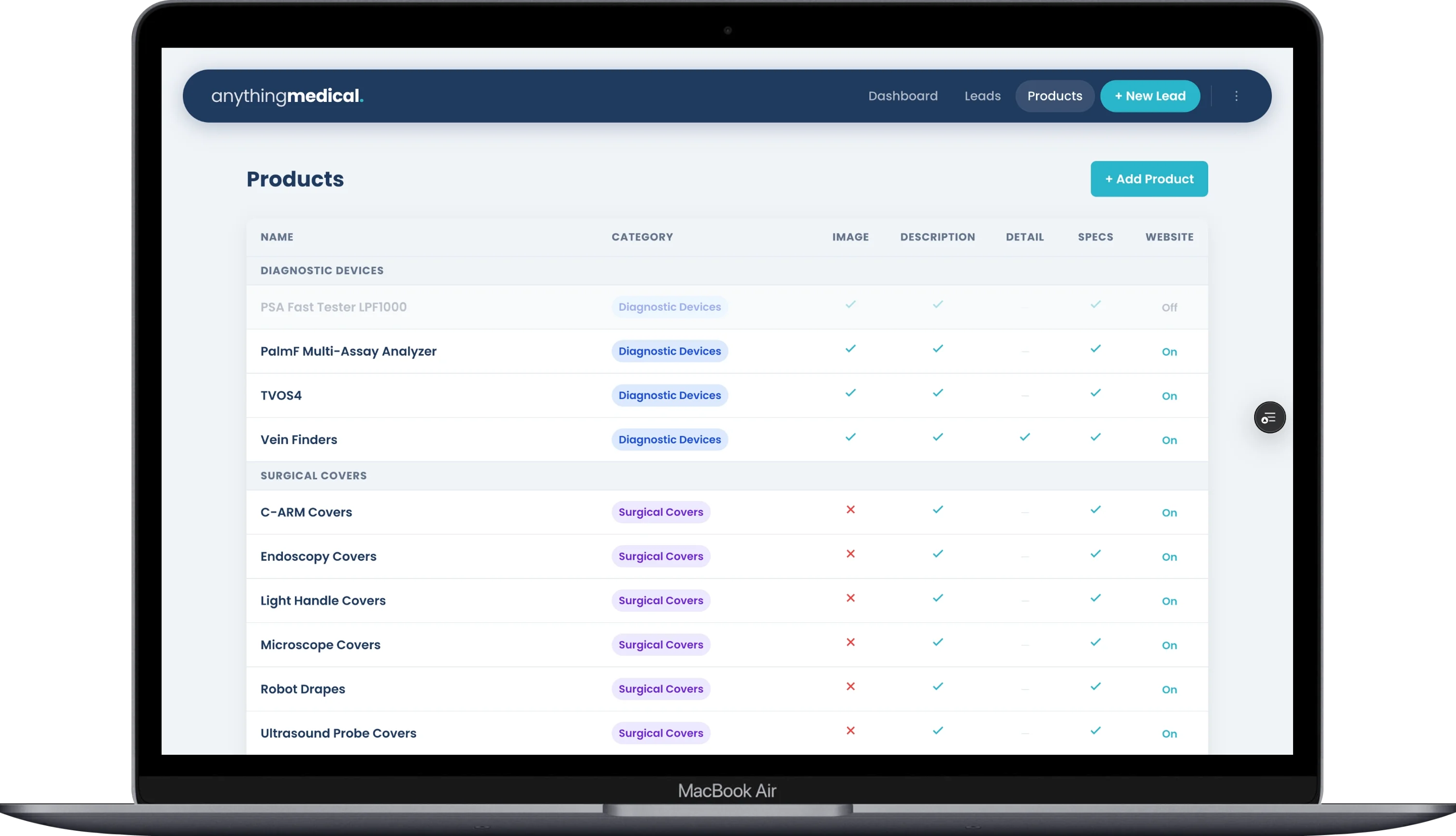Open the Leads tab

(x=982, y=96)
